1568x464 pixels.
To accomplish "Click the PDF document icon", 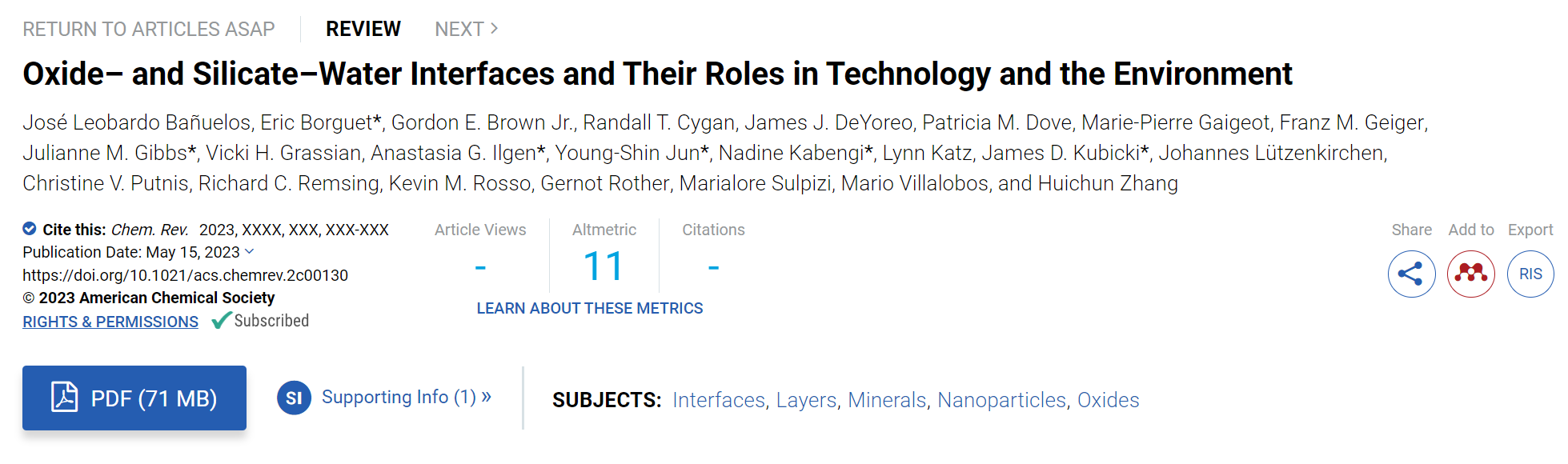I will (64, 397).
